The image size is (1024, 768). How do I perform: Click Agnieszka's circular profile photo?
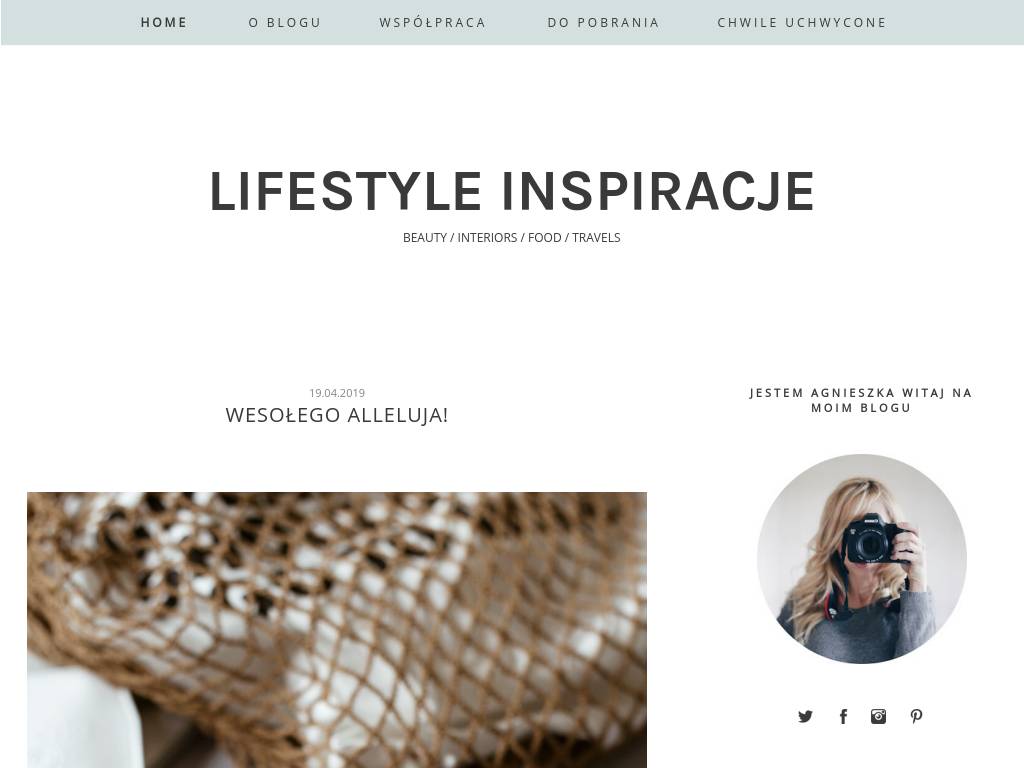click(x=861, y=559)
